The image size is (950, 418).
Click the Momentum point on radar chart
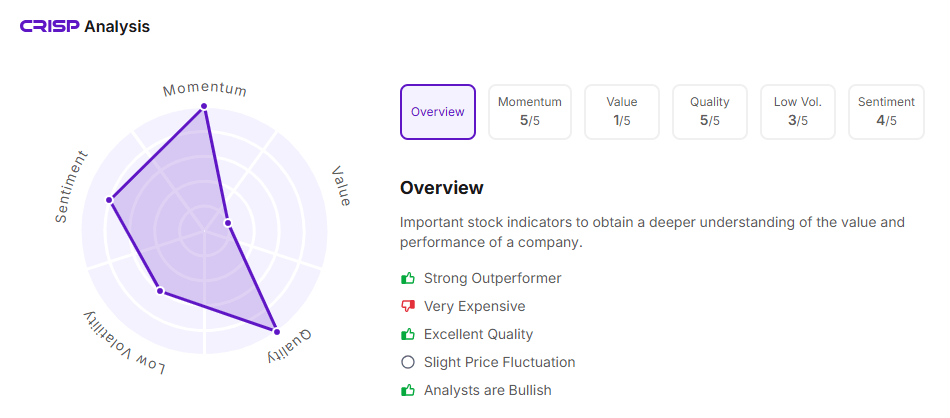pos(204,106)
